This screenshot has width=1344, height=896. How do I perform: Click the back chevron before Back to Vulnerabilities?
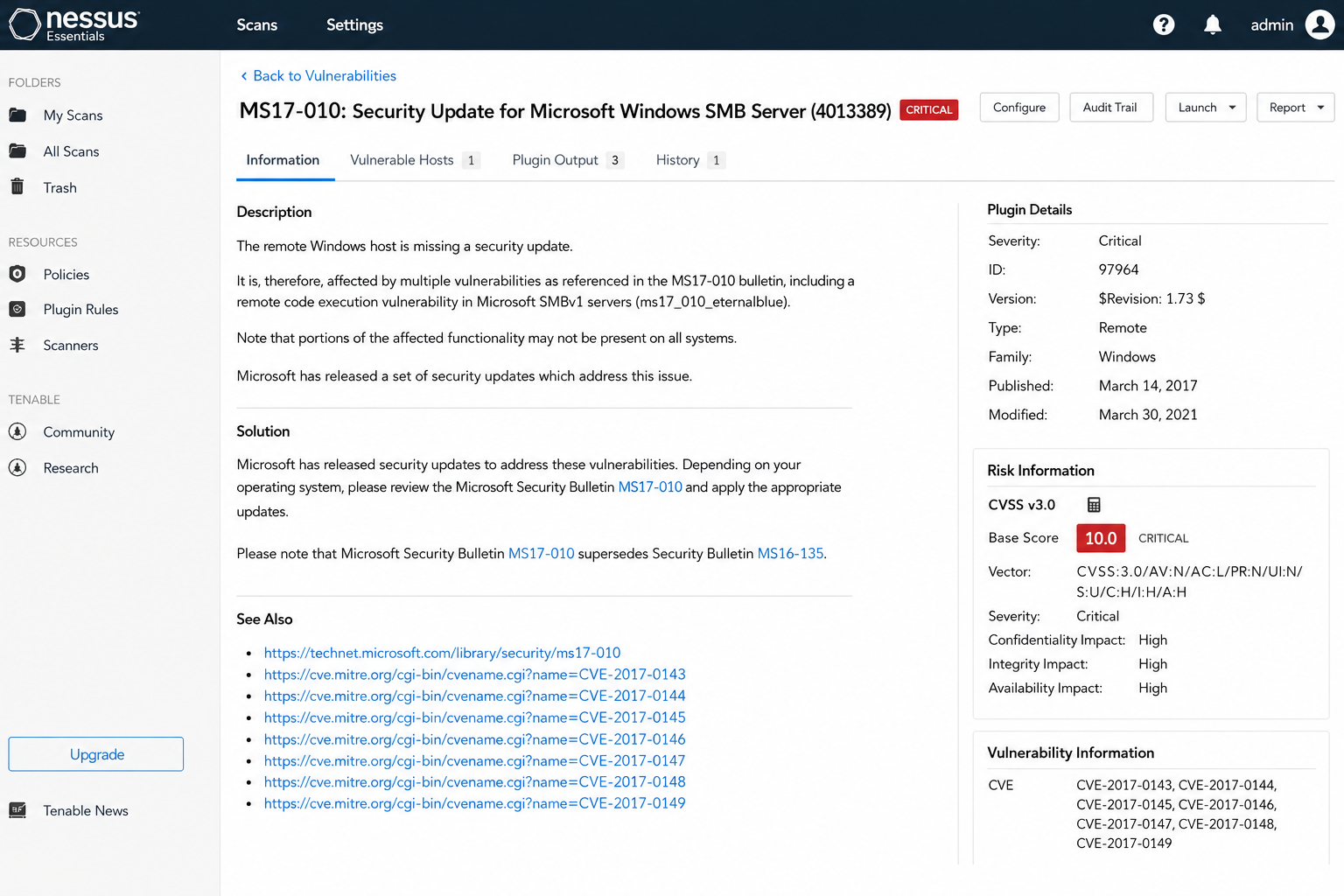click(244, 76)
